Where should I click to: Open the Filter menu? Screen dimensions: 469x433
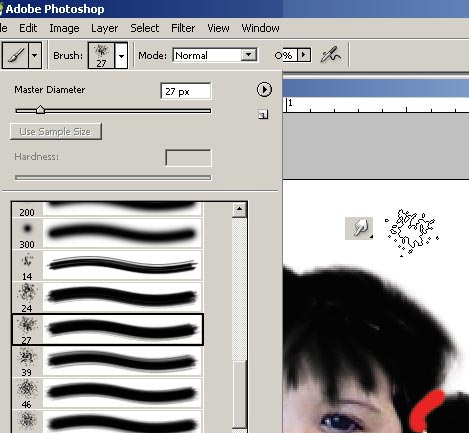tap(183, 28)
